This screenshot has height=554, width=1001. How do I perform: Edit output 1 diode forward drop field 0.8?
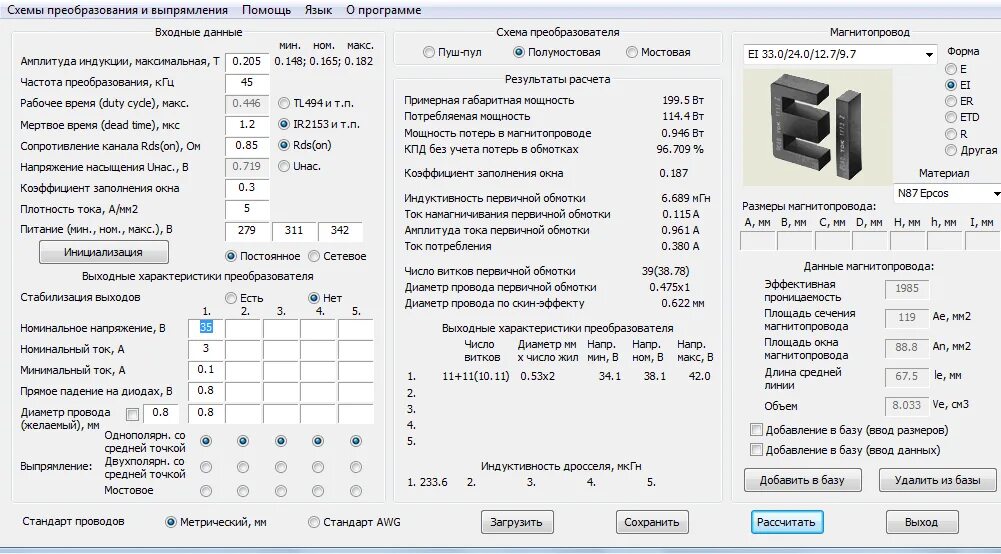click(x=206, y=391)
